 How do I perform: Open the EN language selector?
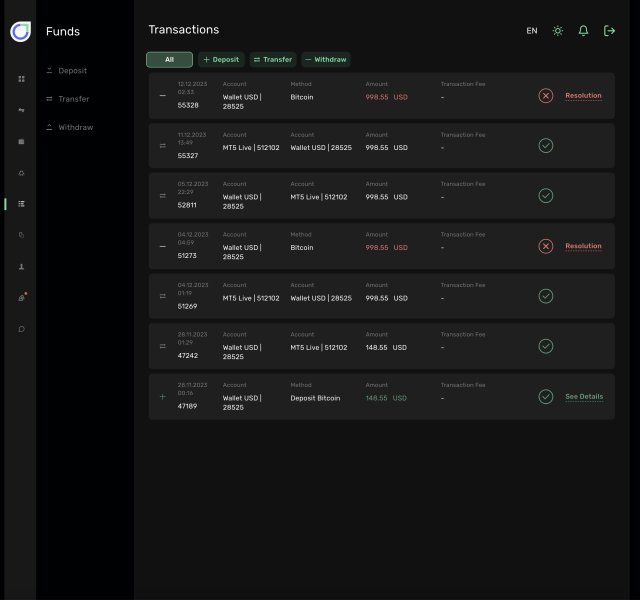(x=532, y=31)
